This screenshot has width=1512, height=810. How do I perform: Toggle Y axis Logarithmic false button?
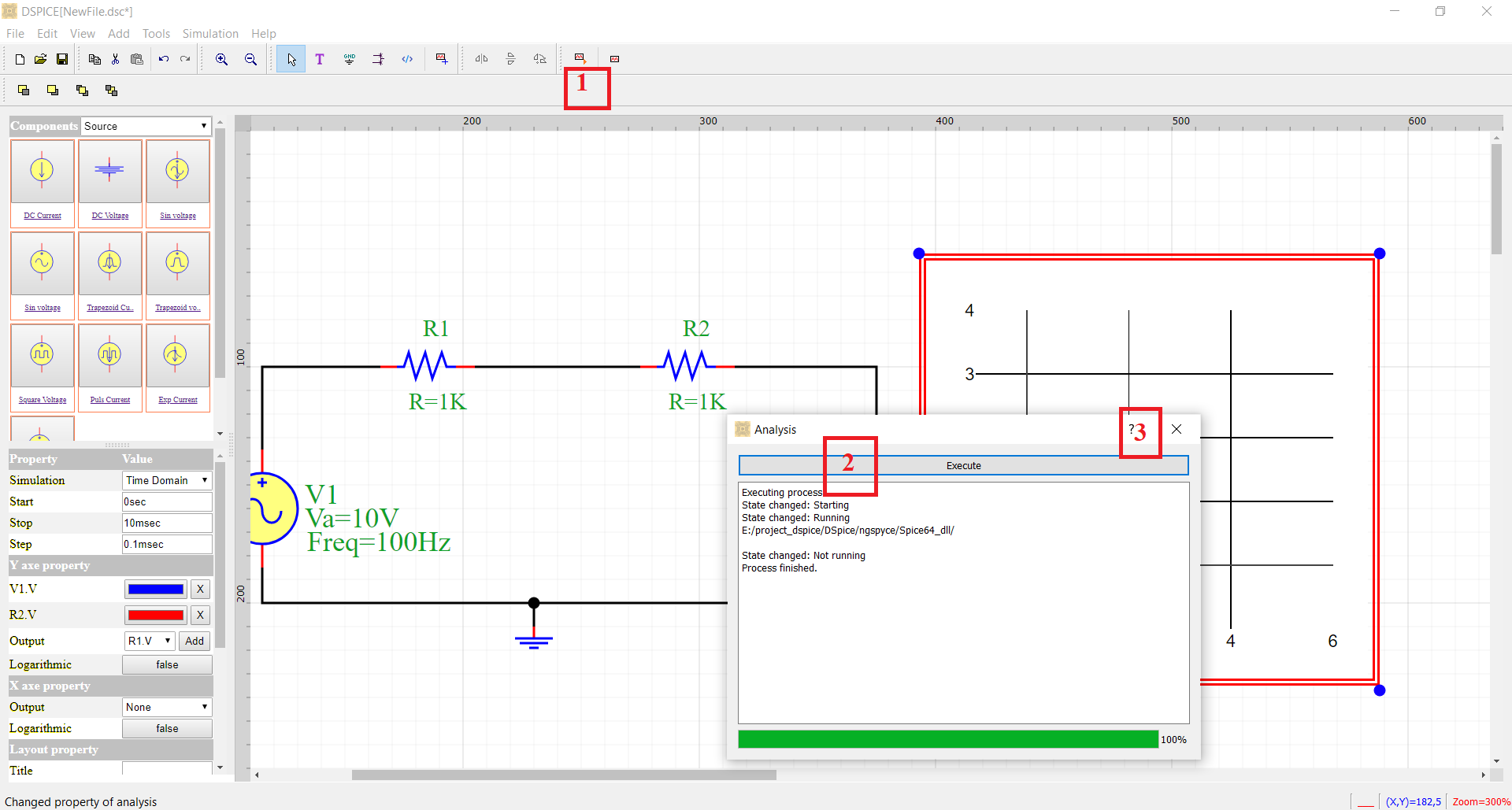tap(167, 664)
